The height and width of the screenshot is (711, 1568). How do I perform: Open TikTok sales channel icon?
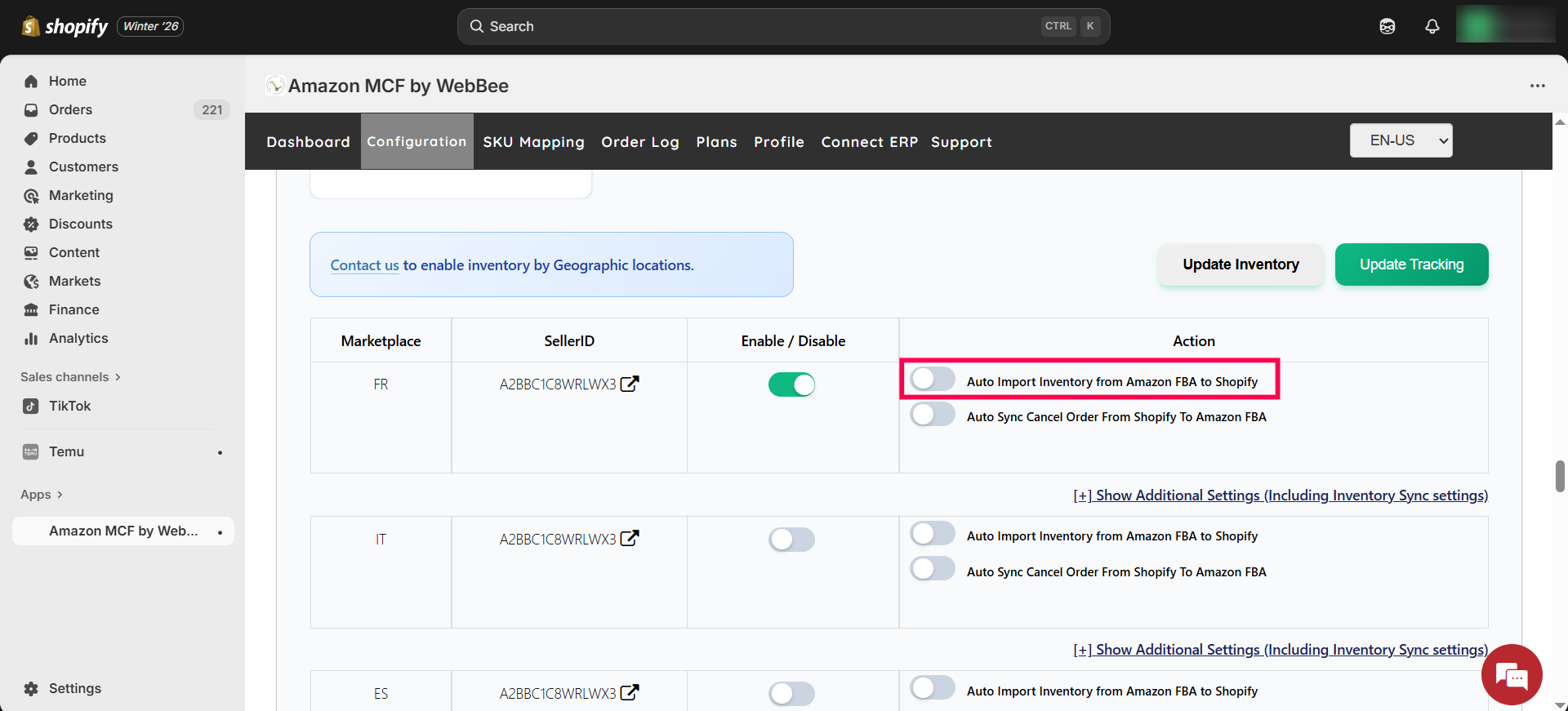pos(31,406)
